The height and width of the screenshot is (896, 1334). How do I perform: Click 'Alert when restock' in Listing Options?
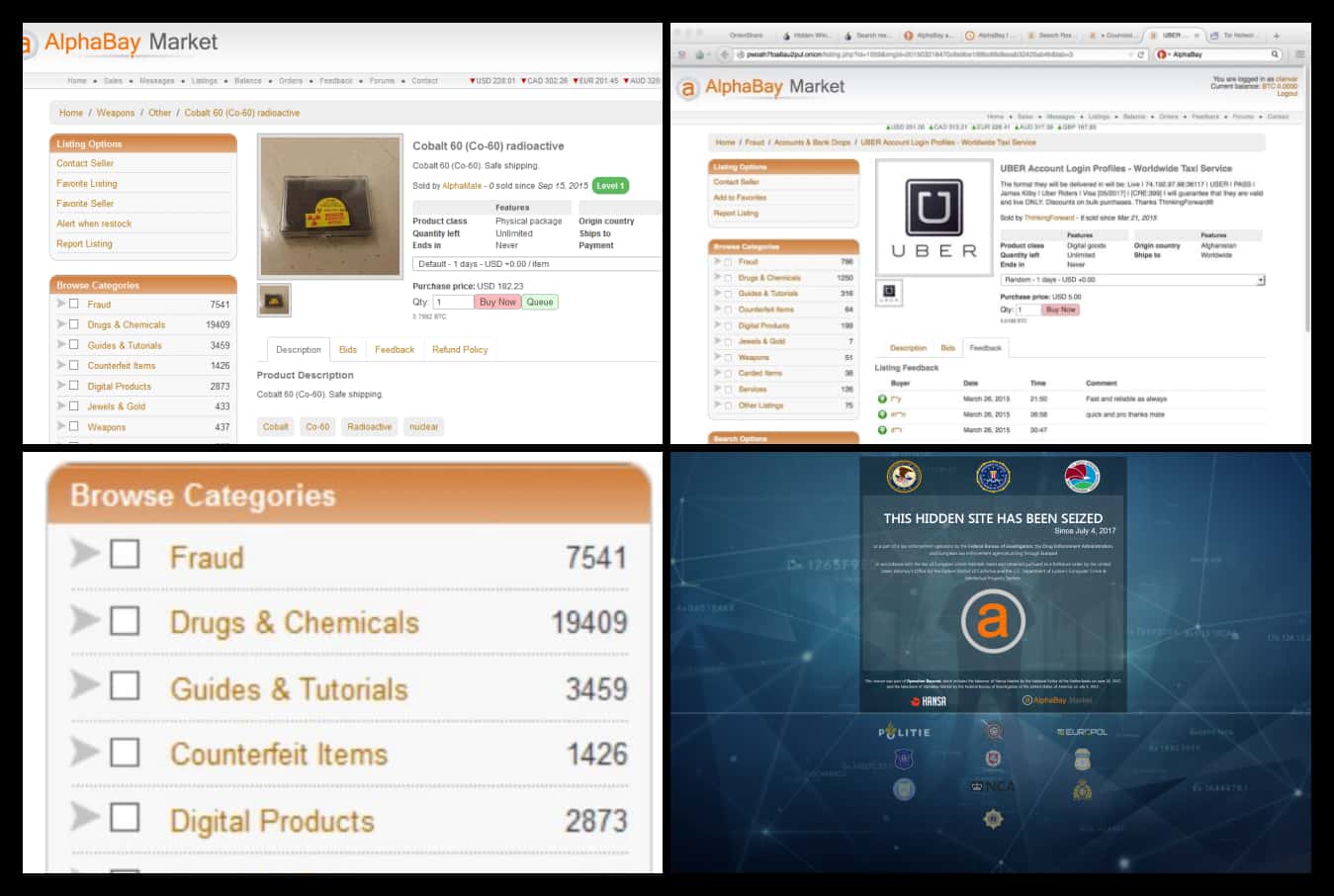pyautogui.click(x=94, y=224)
